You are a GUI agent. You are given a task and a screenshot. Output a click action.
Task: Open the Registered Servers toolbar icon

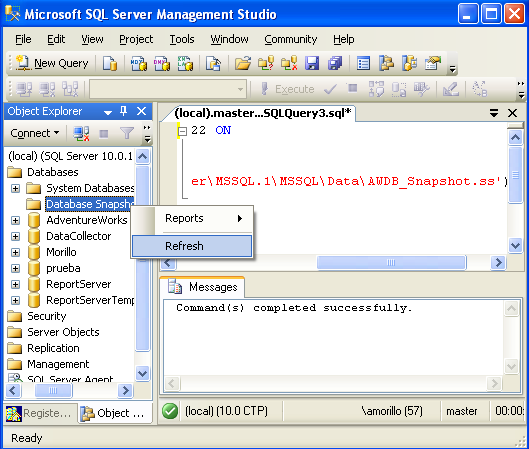tap(363, 63)
